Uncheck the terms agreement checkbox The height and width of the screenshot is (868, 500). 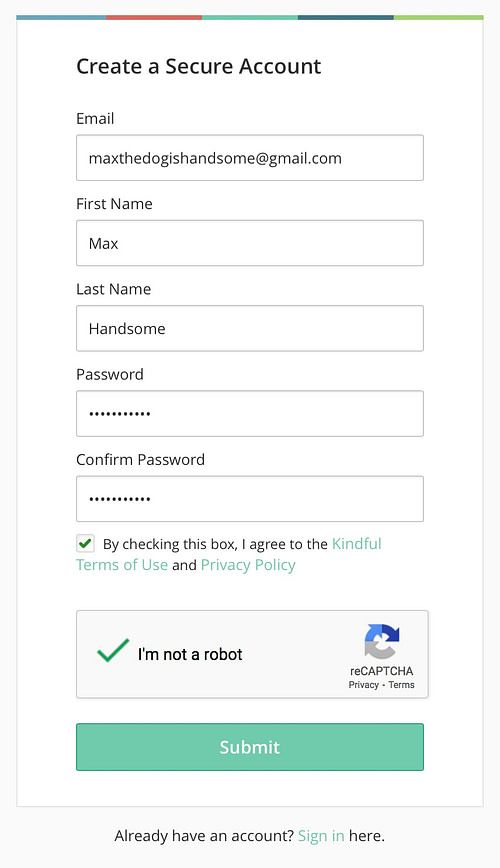85,544
